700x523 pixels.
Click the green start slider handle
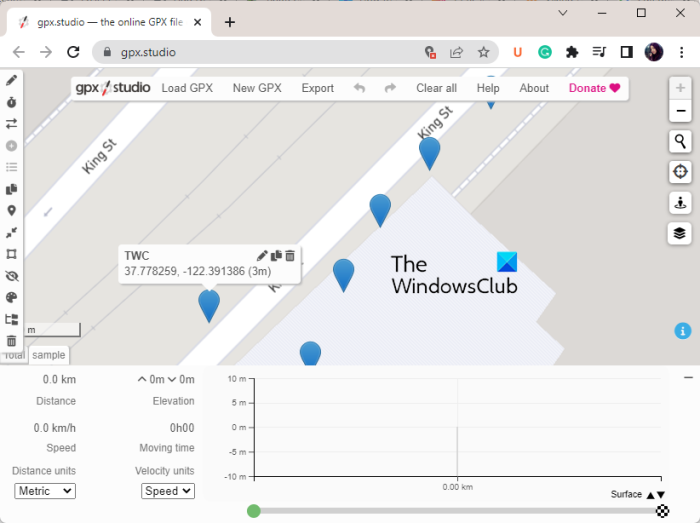pos(254,511)
